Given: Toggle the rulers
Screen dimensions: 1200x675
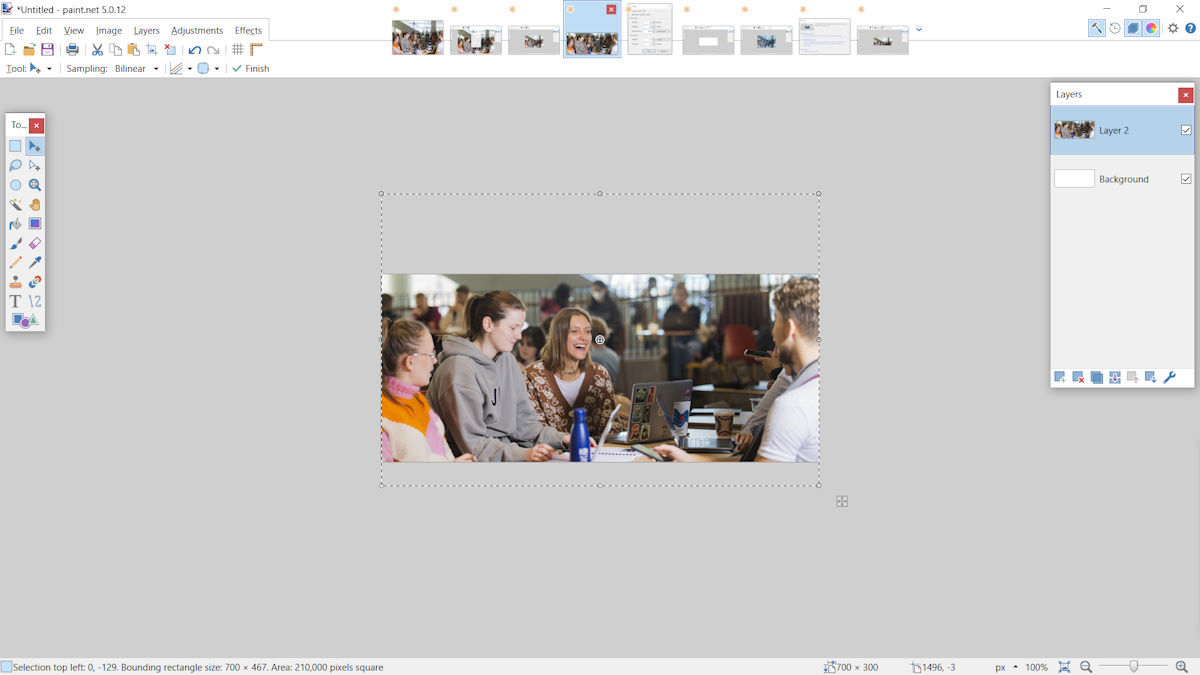Looking at the screenshot, I should pyautogui.click(x=257, y=49).
